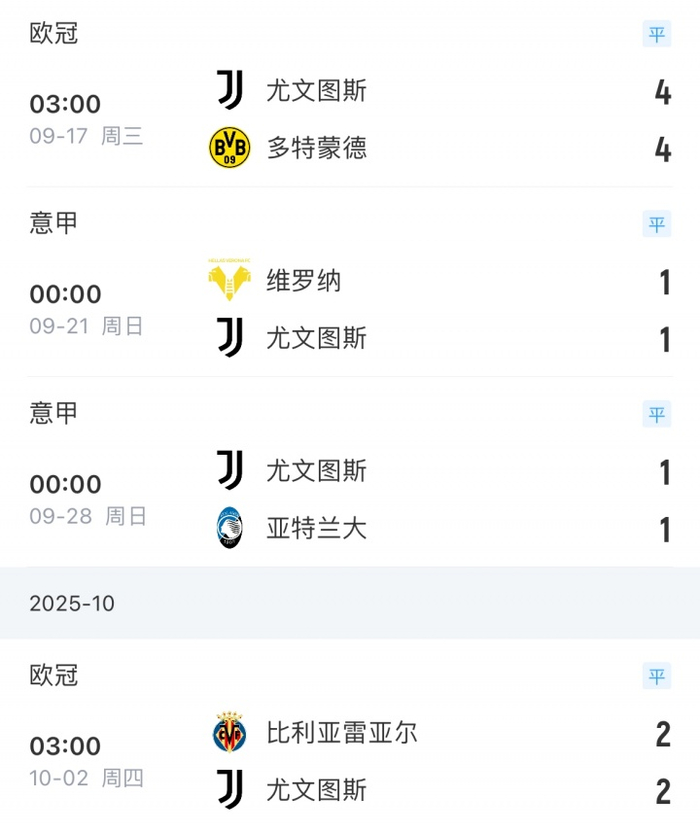
Task: Tap the 平 badge on the Verona match
Action: coord(656,224)
